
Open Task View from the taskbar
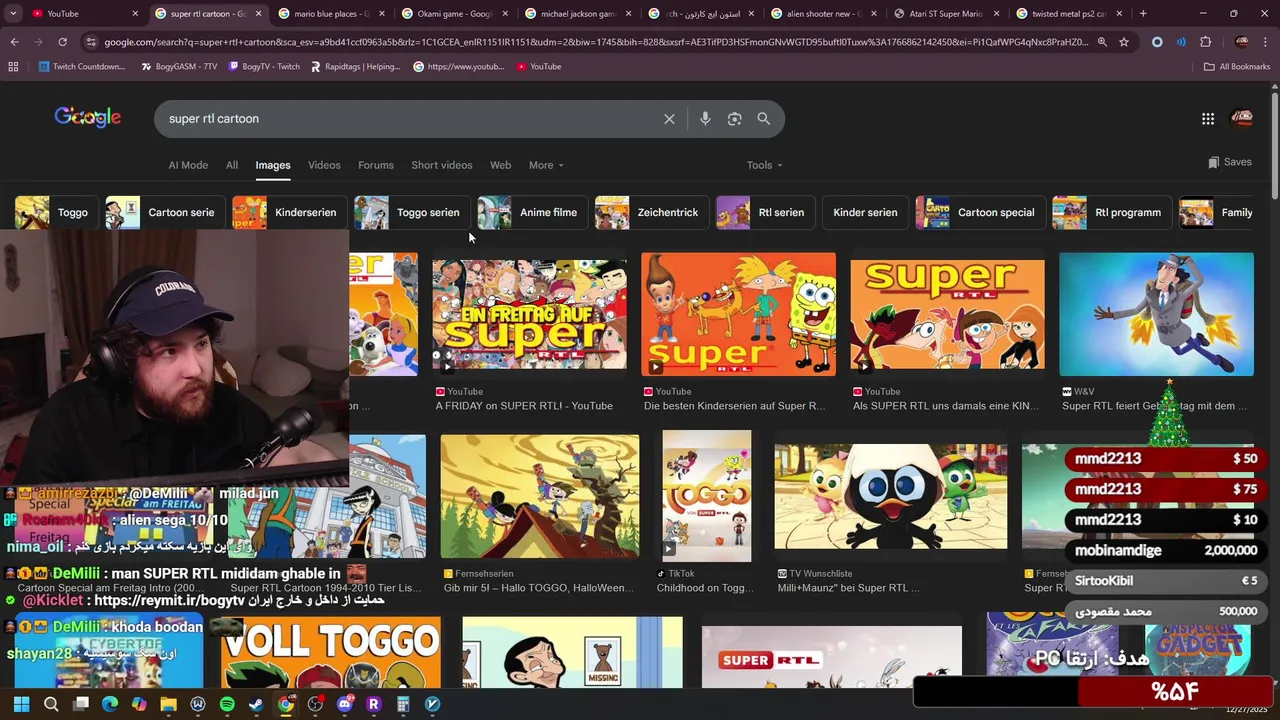(81, 704)
